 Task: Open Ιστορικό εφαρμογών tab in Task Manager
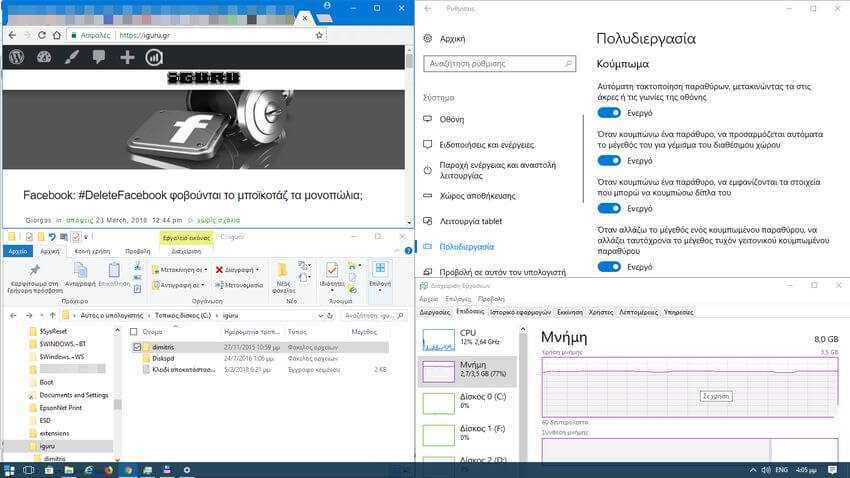[x=520, y=312]
